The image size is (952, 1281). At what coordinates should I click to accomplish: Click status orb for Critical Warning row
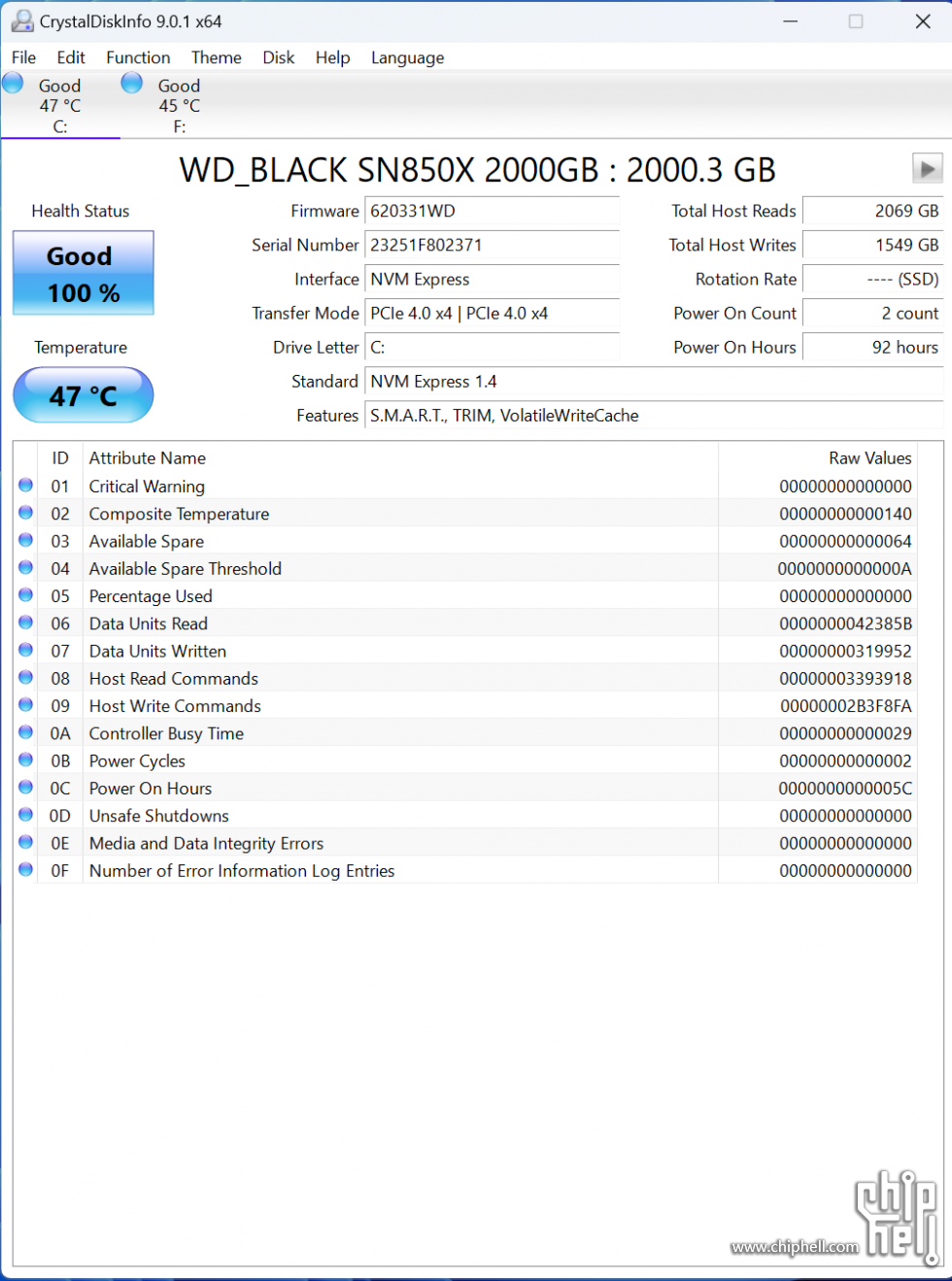[26, 485]
